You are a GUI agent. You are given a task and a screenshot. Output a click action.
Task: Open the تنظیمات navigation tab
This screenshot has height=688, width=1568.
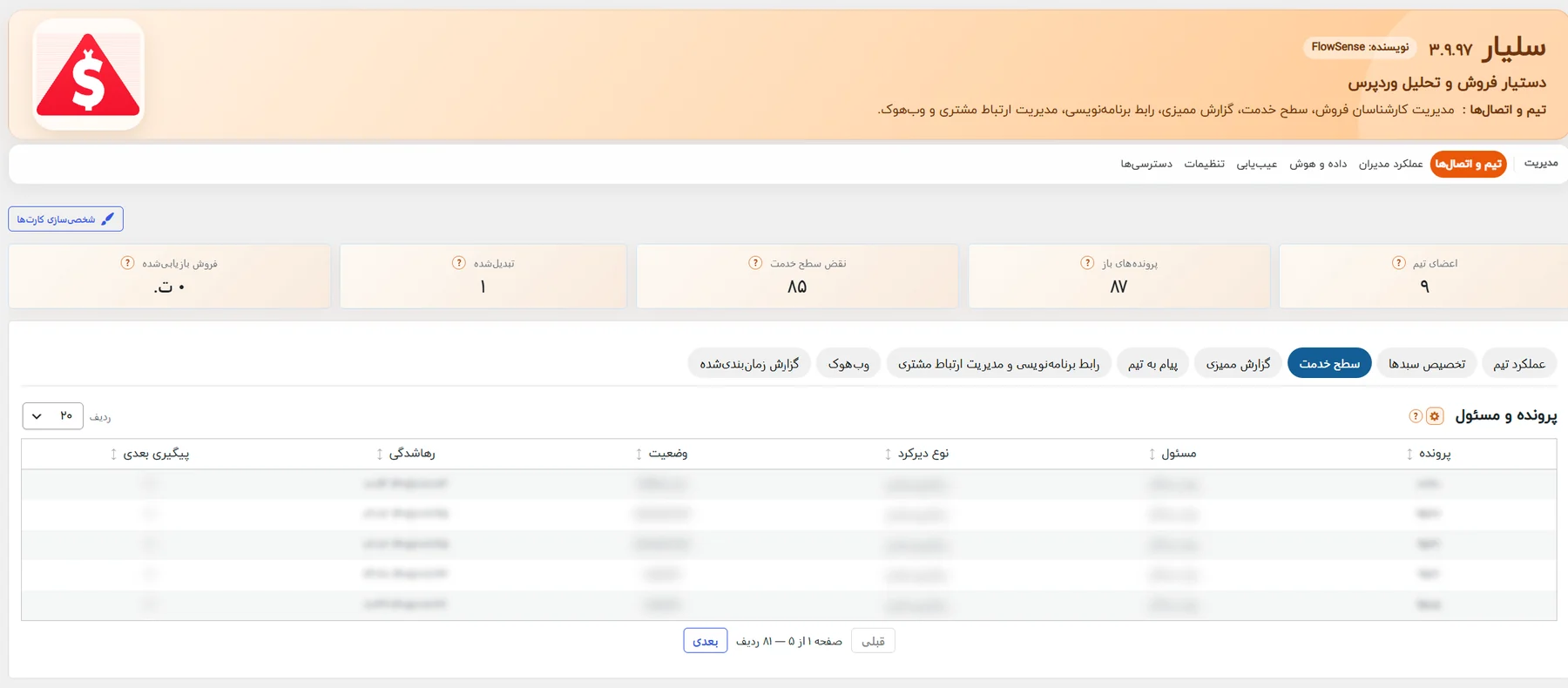1204,164
